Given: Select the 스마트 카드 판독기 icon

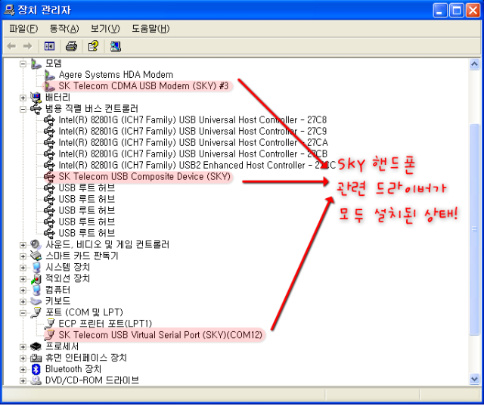Looking at the screenshot, I should [36, 256].
